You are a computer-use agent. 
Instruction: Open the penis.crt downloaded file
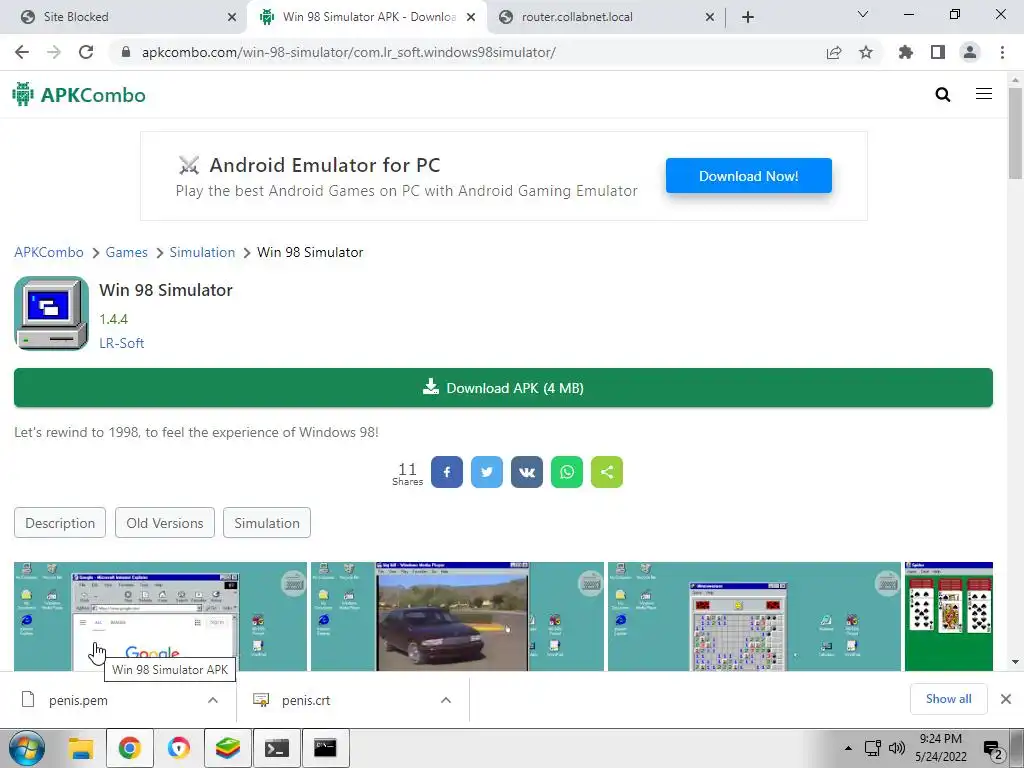tap(306, 700)
